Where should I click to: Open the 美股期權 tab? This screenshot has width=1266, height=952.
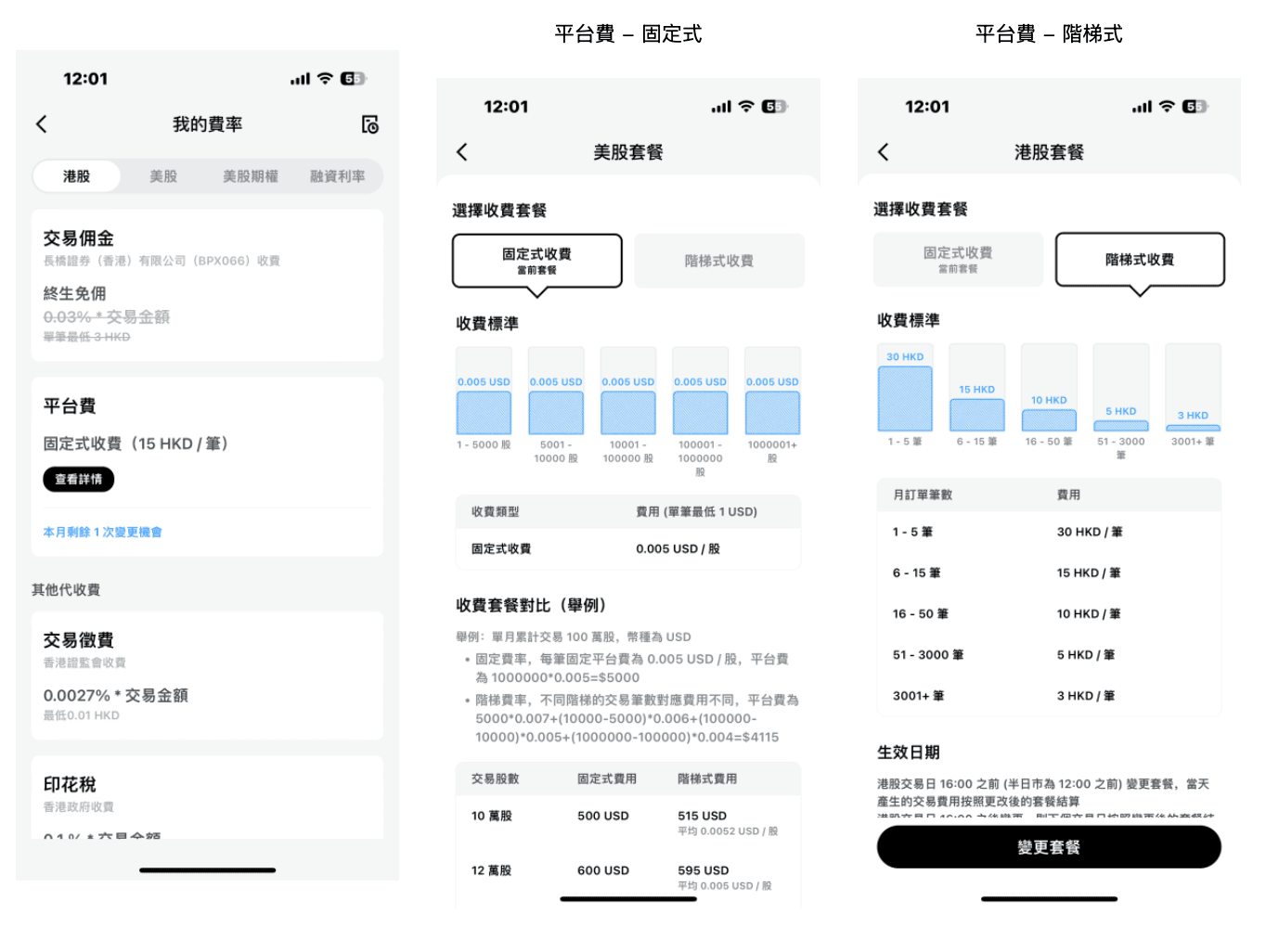coord(251,176)
